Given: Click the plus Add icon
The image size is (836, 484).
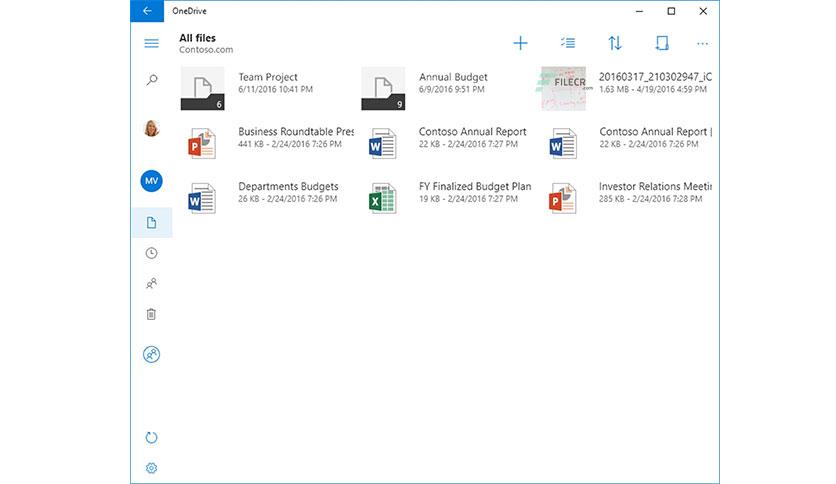Looking at the screenshot, I should [x=520, y=43].
